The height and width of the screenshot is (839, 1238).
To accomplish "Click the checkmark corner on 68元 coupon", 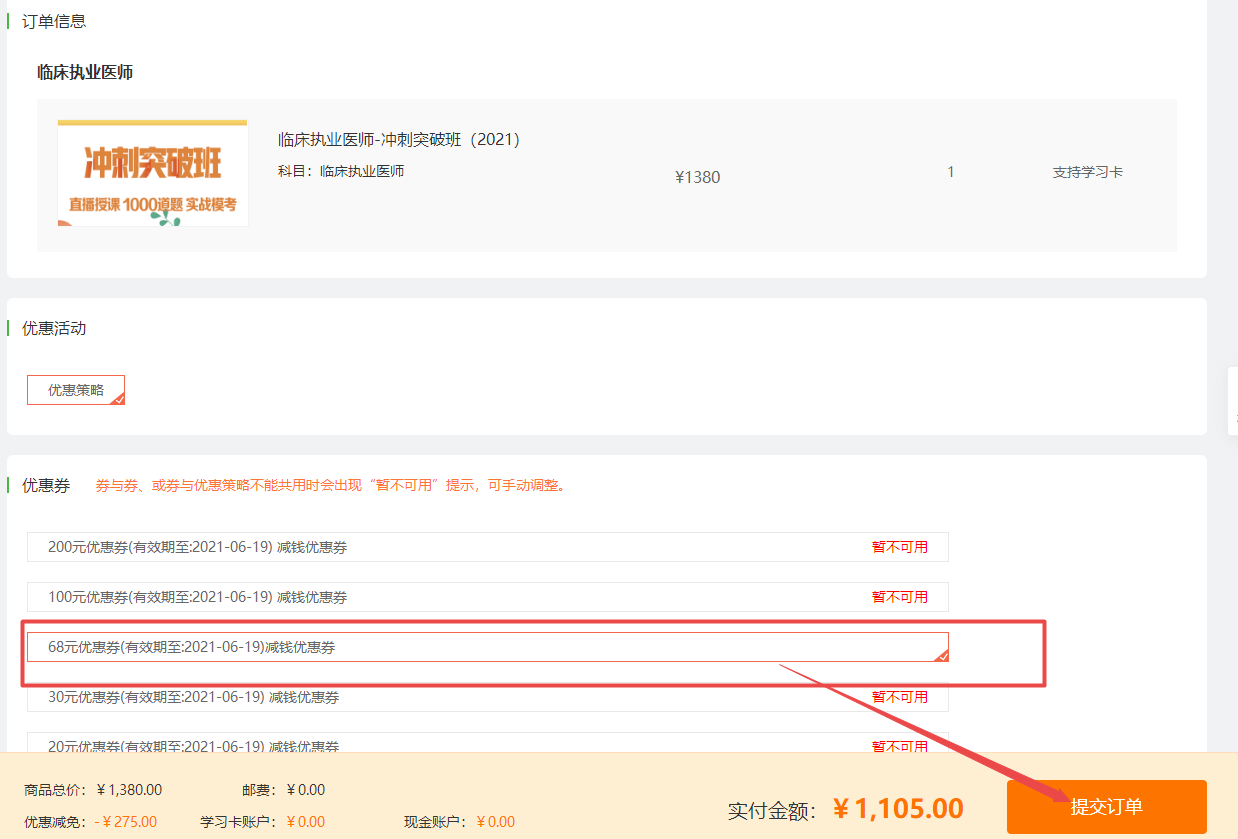I will tap(941, 655).
